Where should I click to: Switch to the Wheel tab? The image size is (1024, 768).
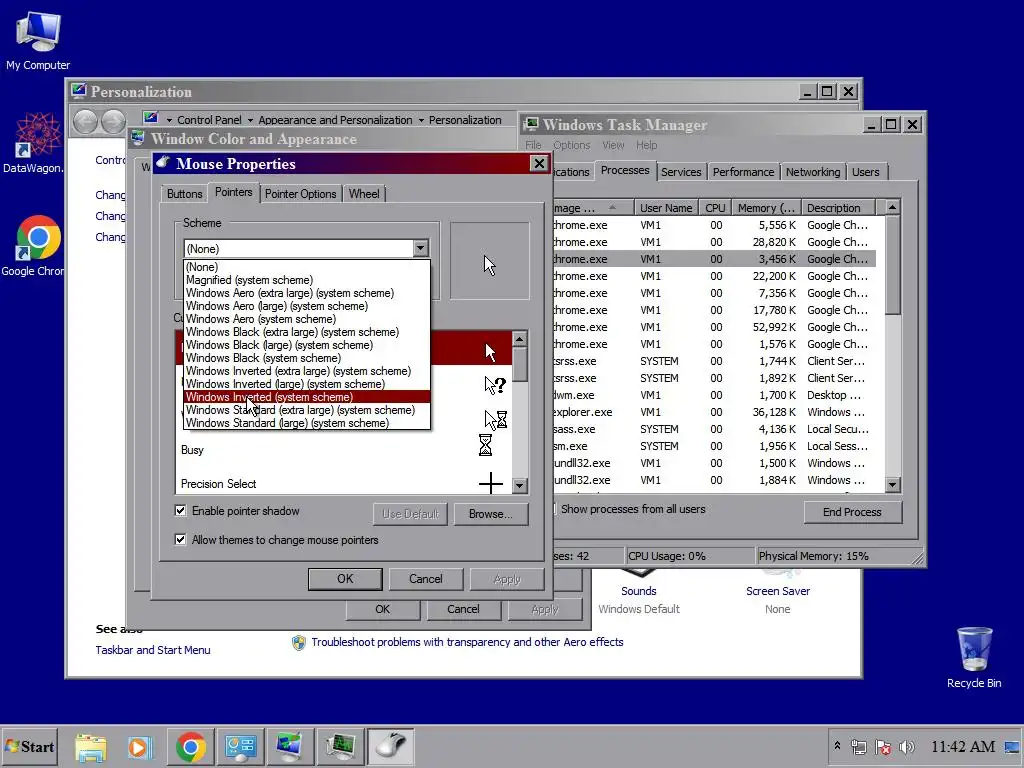point(364,194)
